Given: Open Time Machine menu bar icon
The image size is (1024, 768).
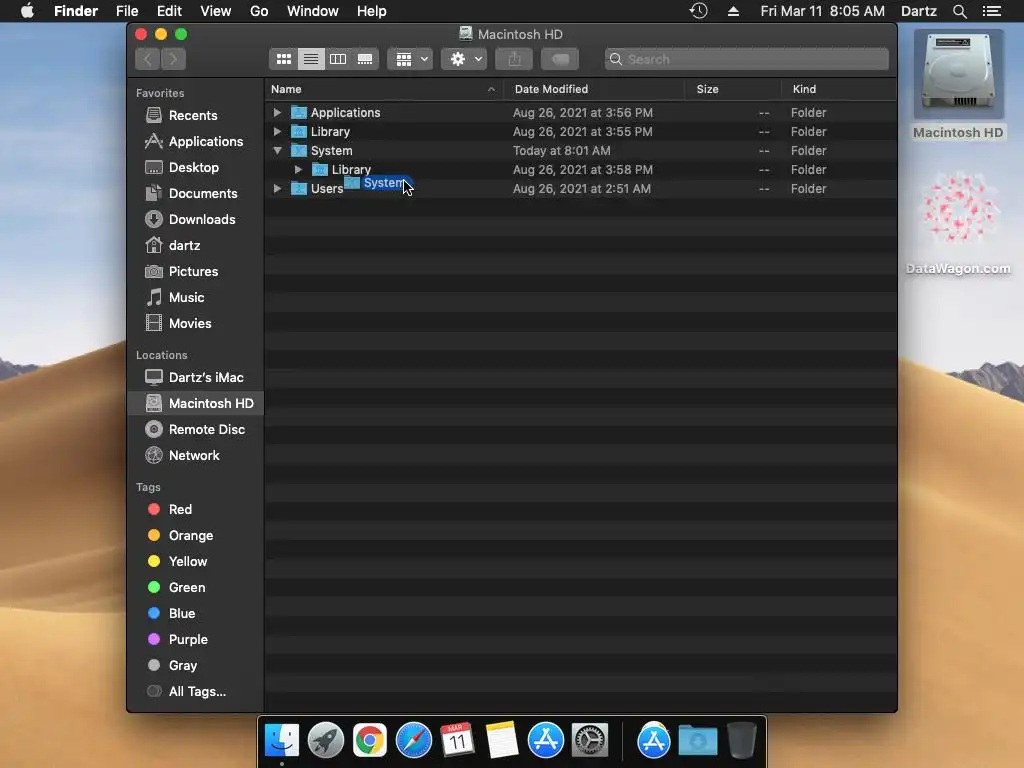Looking at the screenshot, I should pyautogui.click(x=699, y=11).
